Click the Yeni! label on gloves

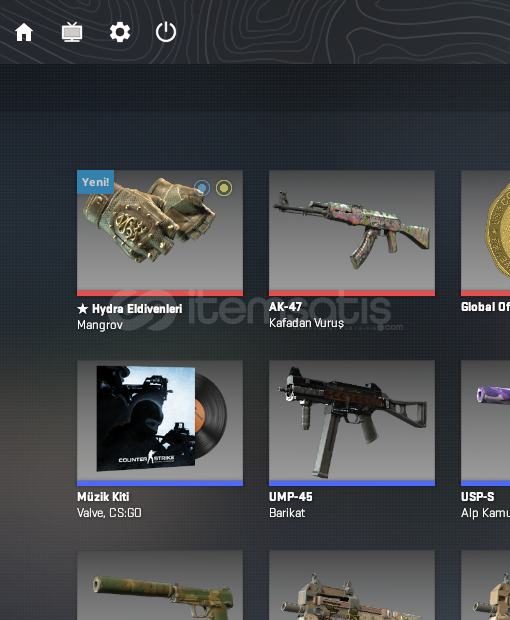[x=96, y=182]
